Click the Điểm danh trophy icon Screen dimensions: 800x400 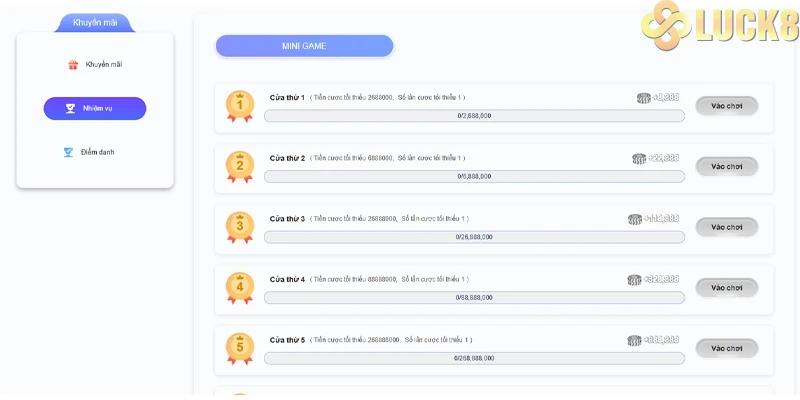click(x=69, y=152)
